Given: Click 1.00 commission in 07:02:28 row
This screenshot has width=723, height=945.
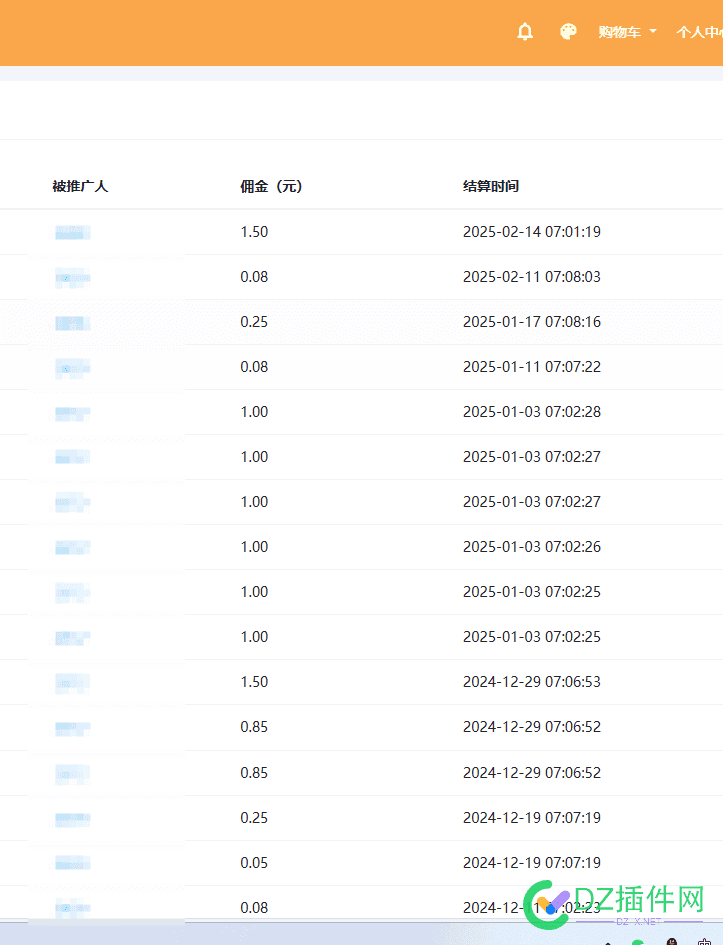Looking at the screenshot, I should tap(254, 412).
